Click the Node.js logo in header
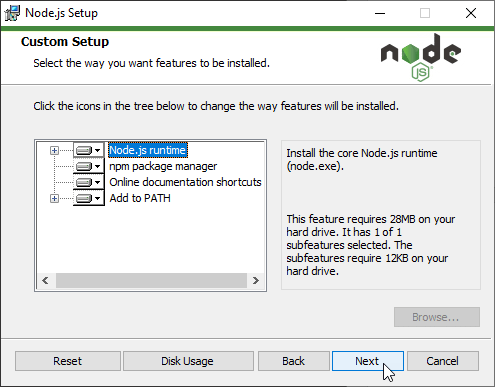Screen dimensions: 495x387 pyautogui.click(x=421, y=57)
